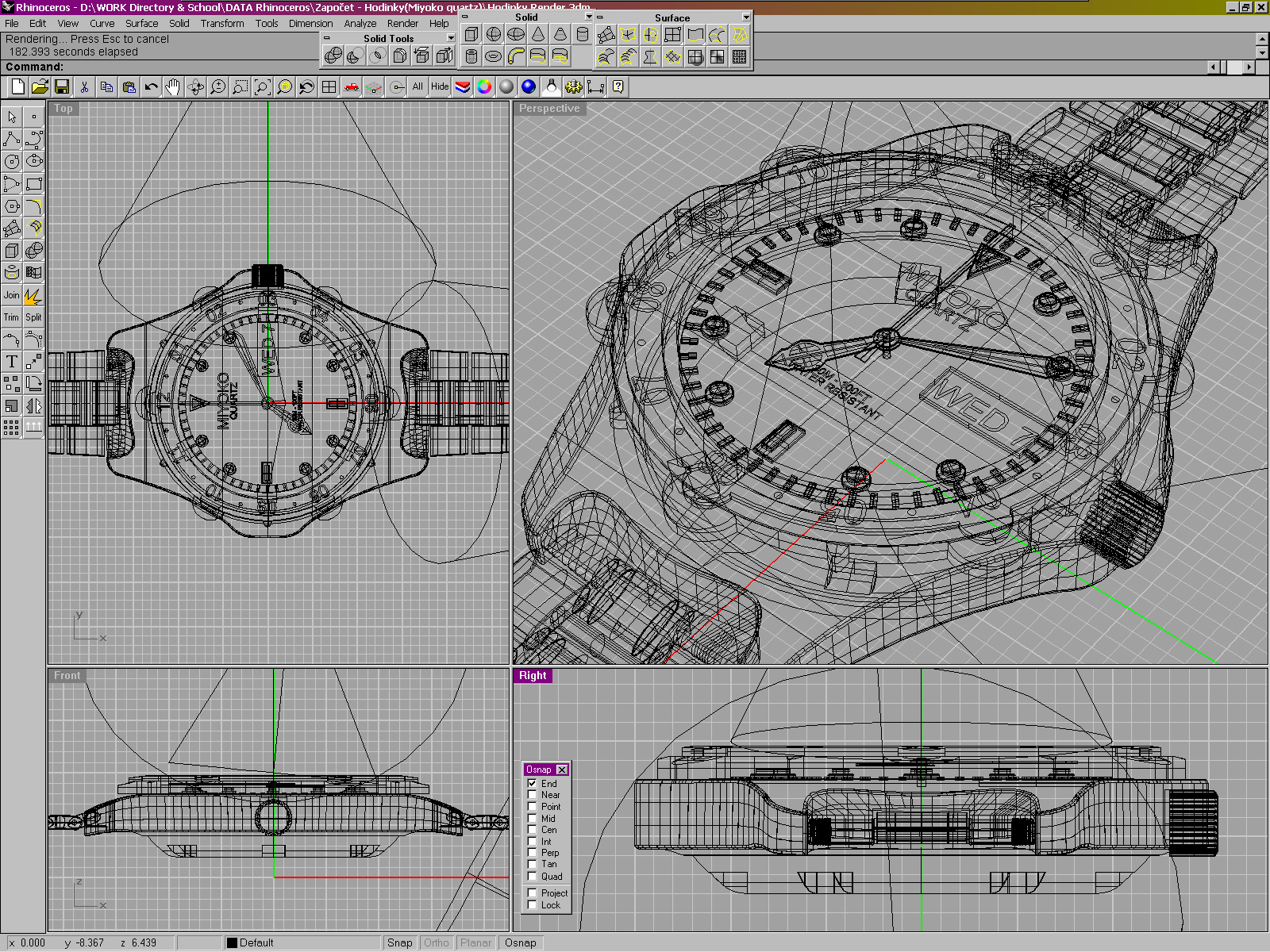Select the Polyline tool in side toolbar

point(11,140)
